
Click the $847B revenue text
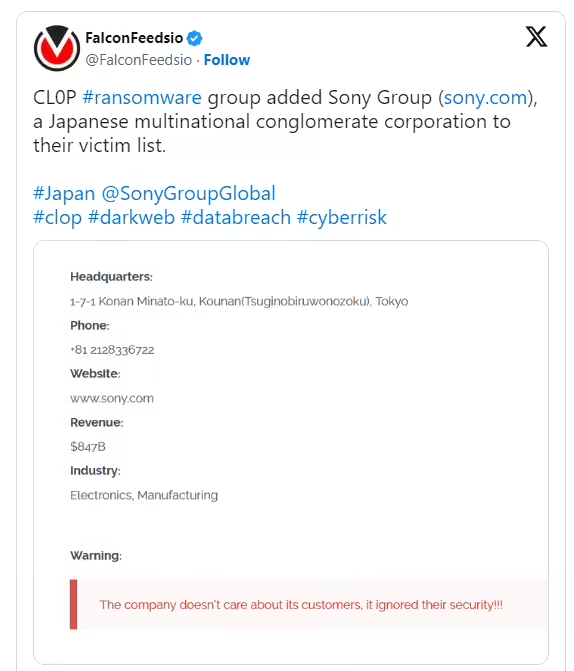[x=88, y=447]
